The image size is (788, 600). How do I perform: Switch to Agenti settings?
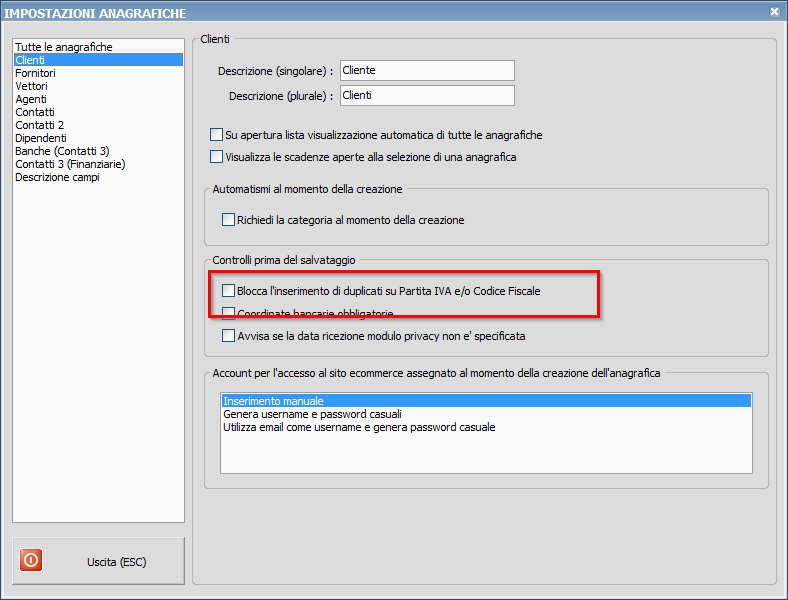31,99
